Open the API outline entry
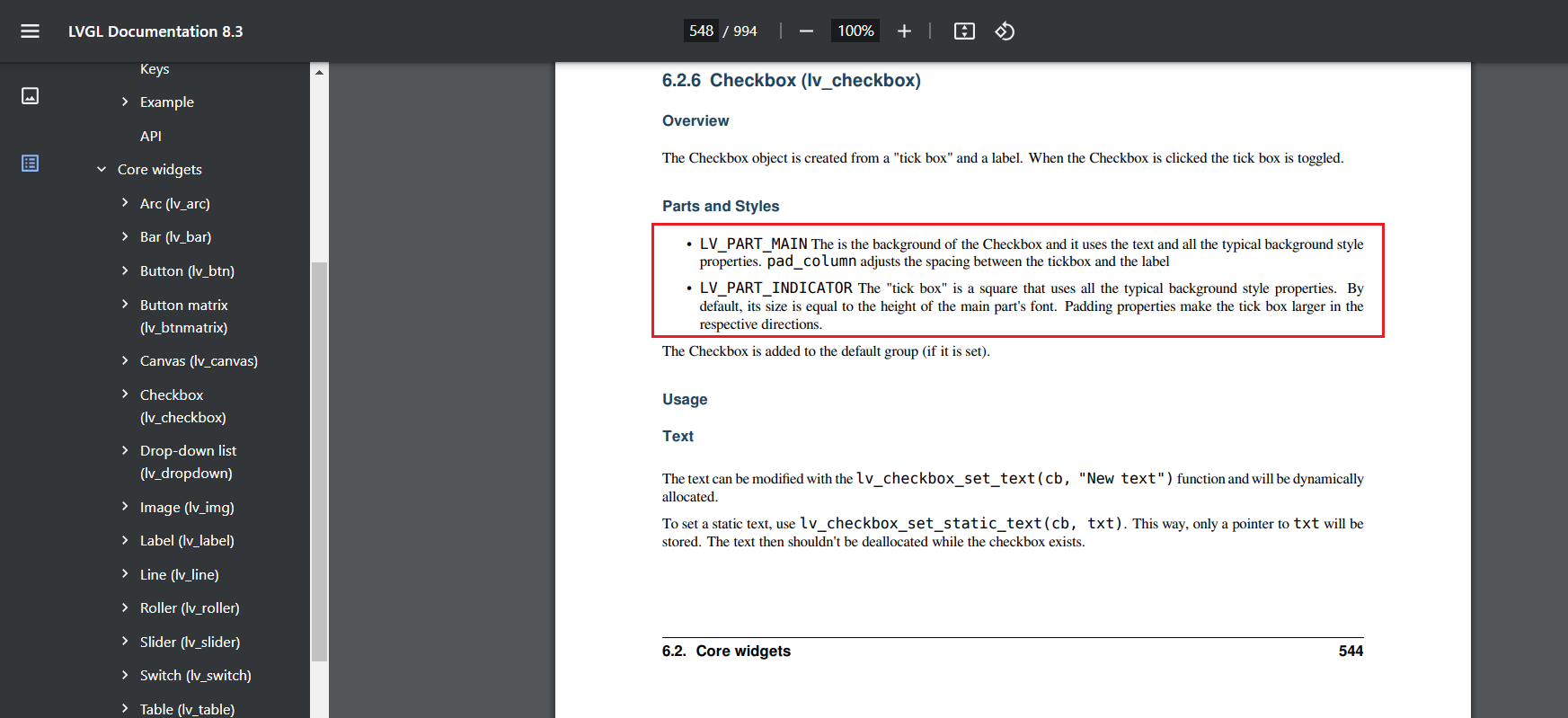1568x718 pixels. tap(150, 136)
